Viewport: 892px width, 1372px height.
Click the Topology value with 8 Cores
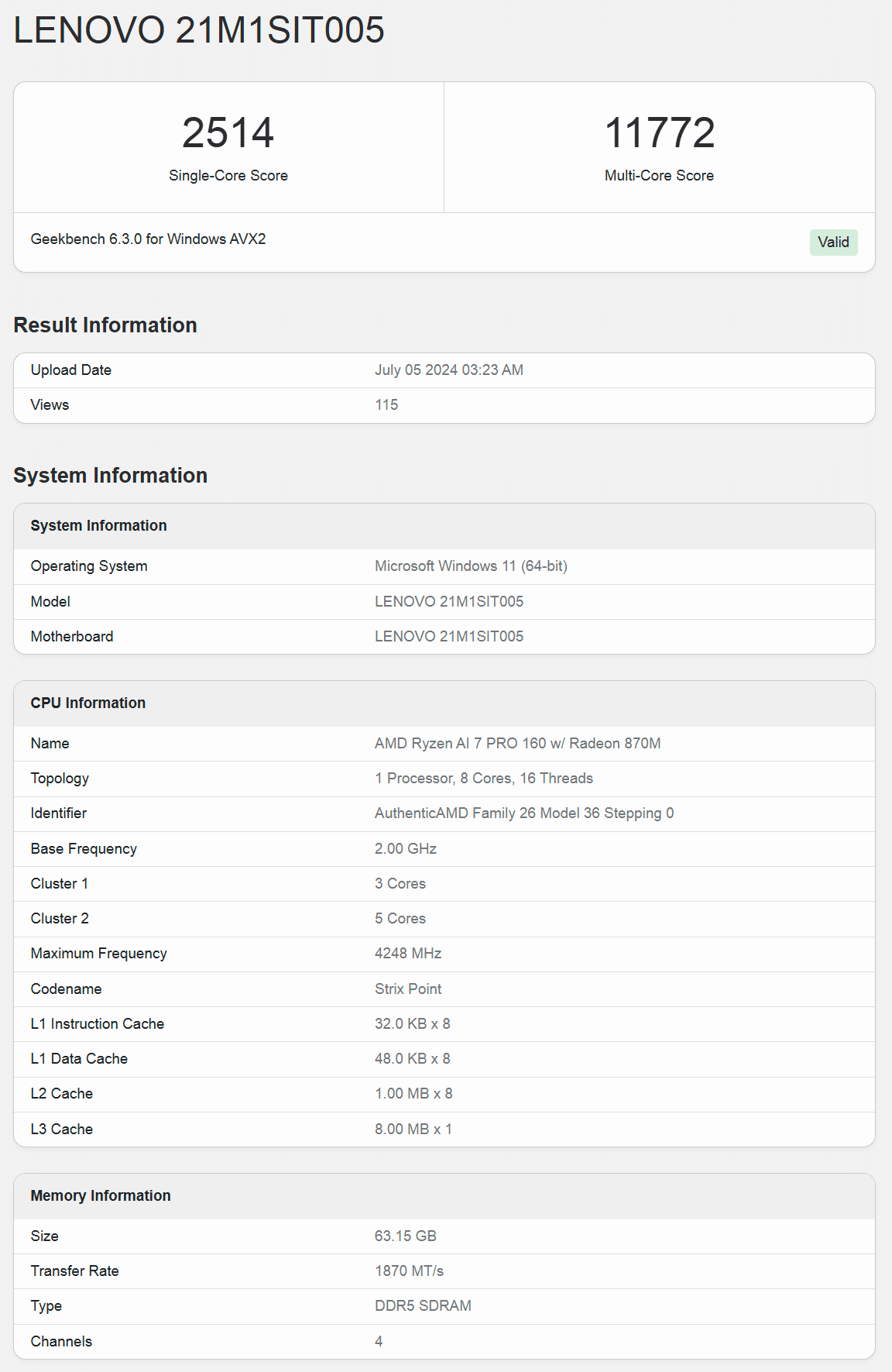point(484,778)
